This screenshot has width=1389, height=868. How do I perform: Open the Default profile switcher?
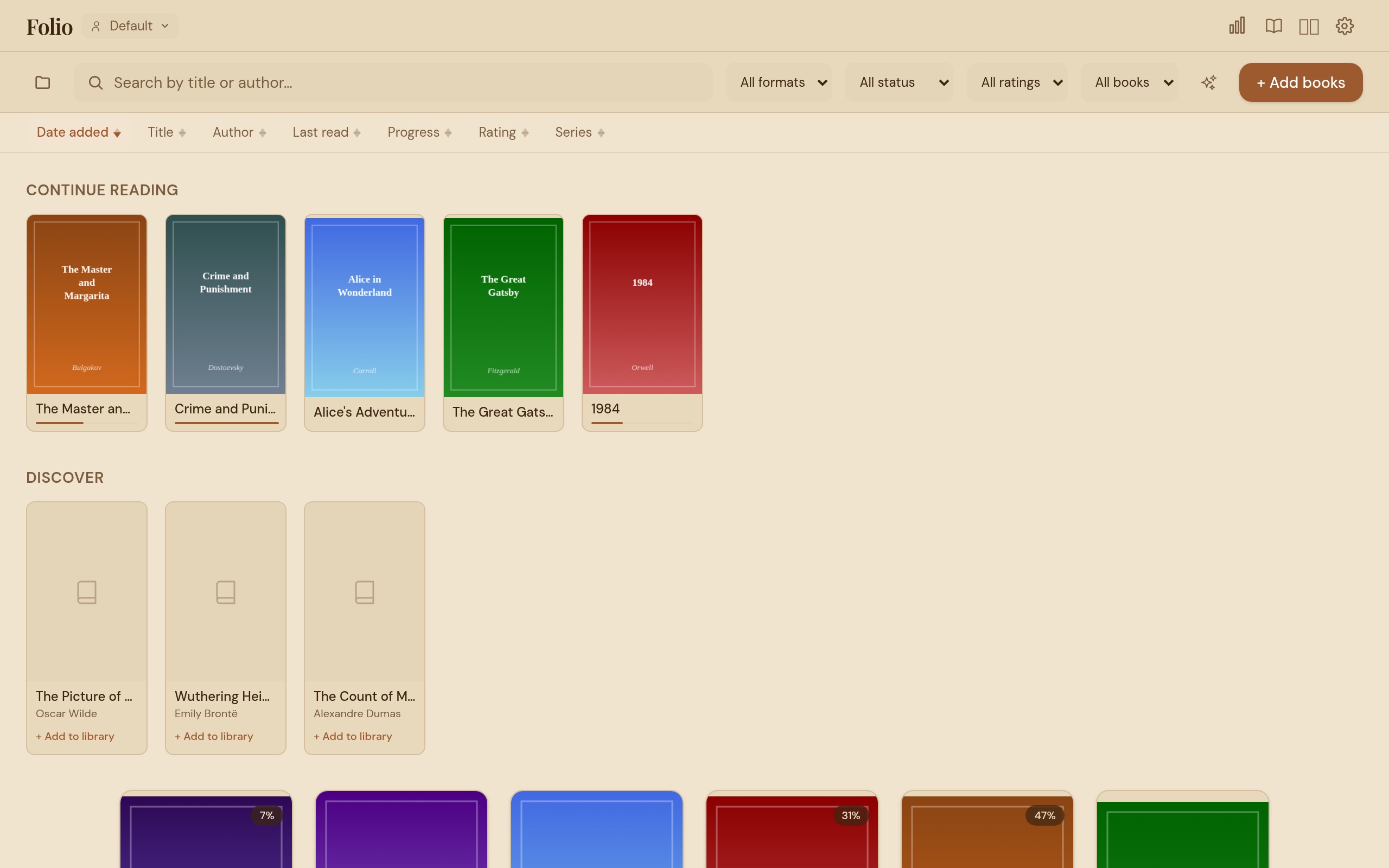click(130, 25)
